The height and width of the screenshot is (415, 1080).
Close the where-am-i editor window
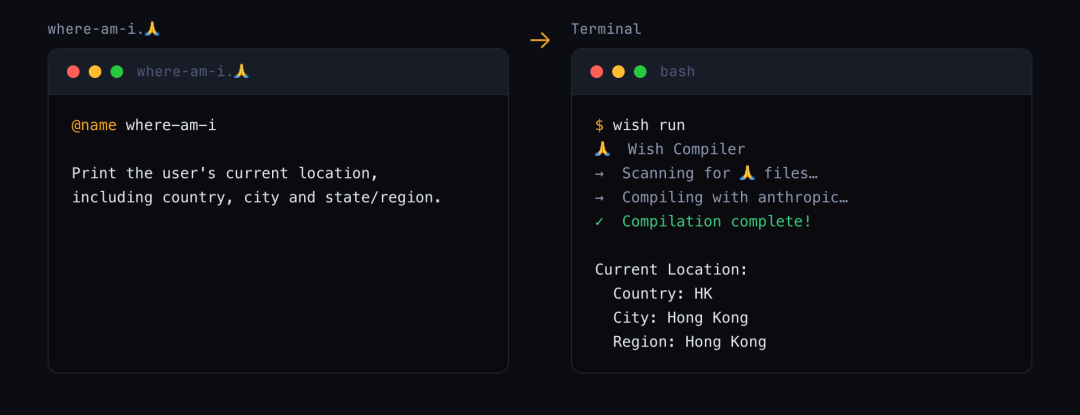pyautogui.click(x=73, y=72)
